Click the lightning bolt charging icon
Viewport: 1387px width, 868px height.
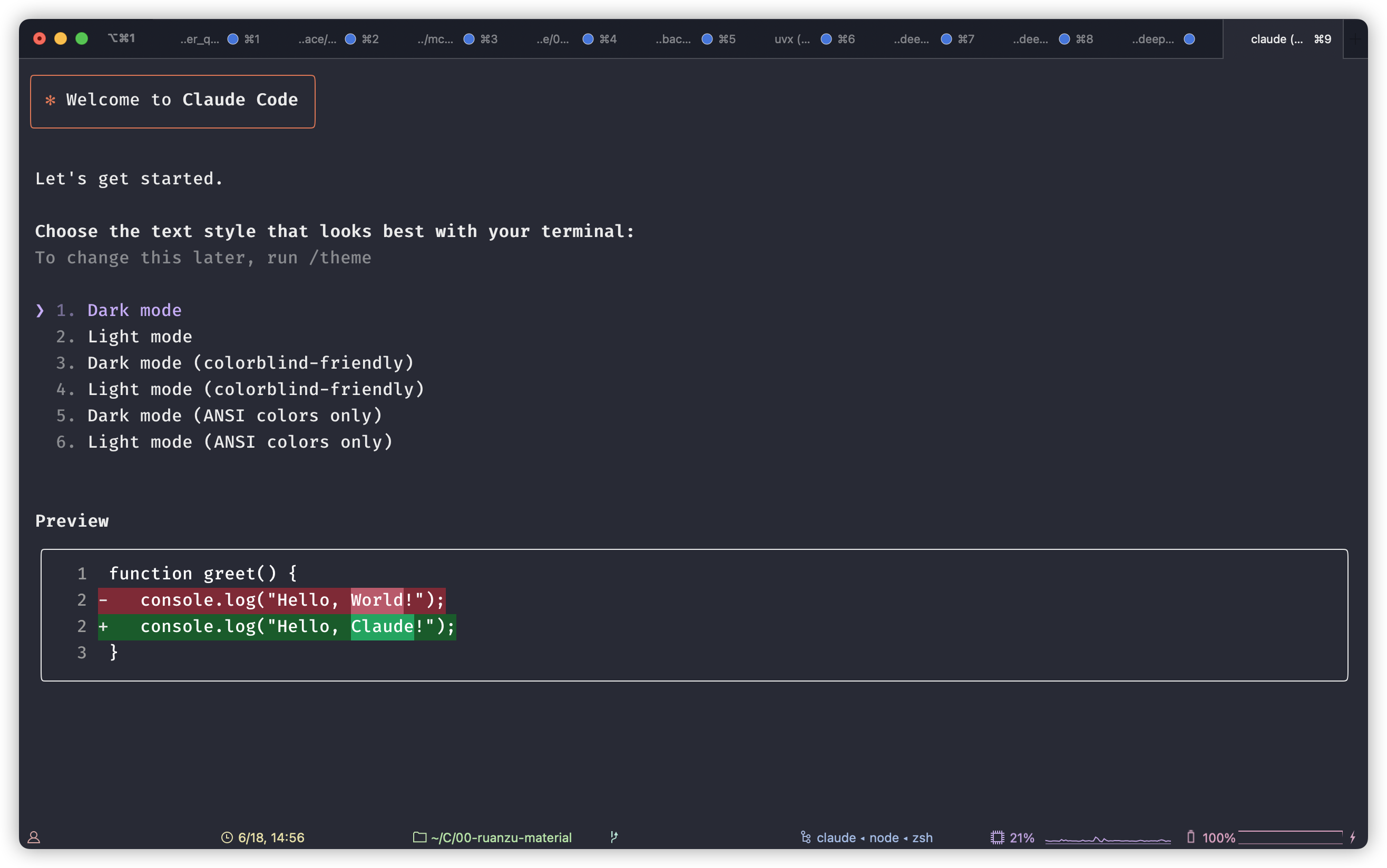1353,837
